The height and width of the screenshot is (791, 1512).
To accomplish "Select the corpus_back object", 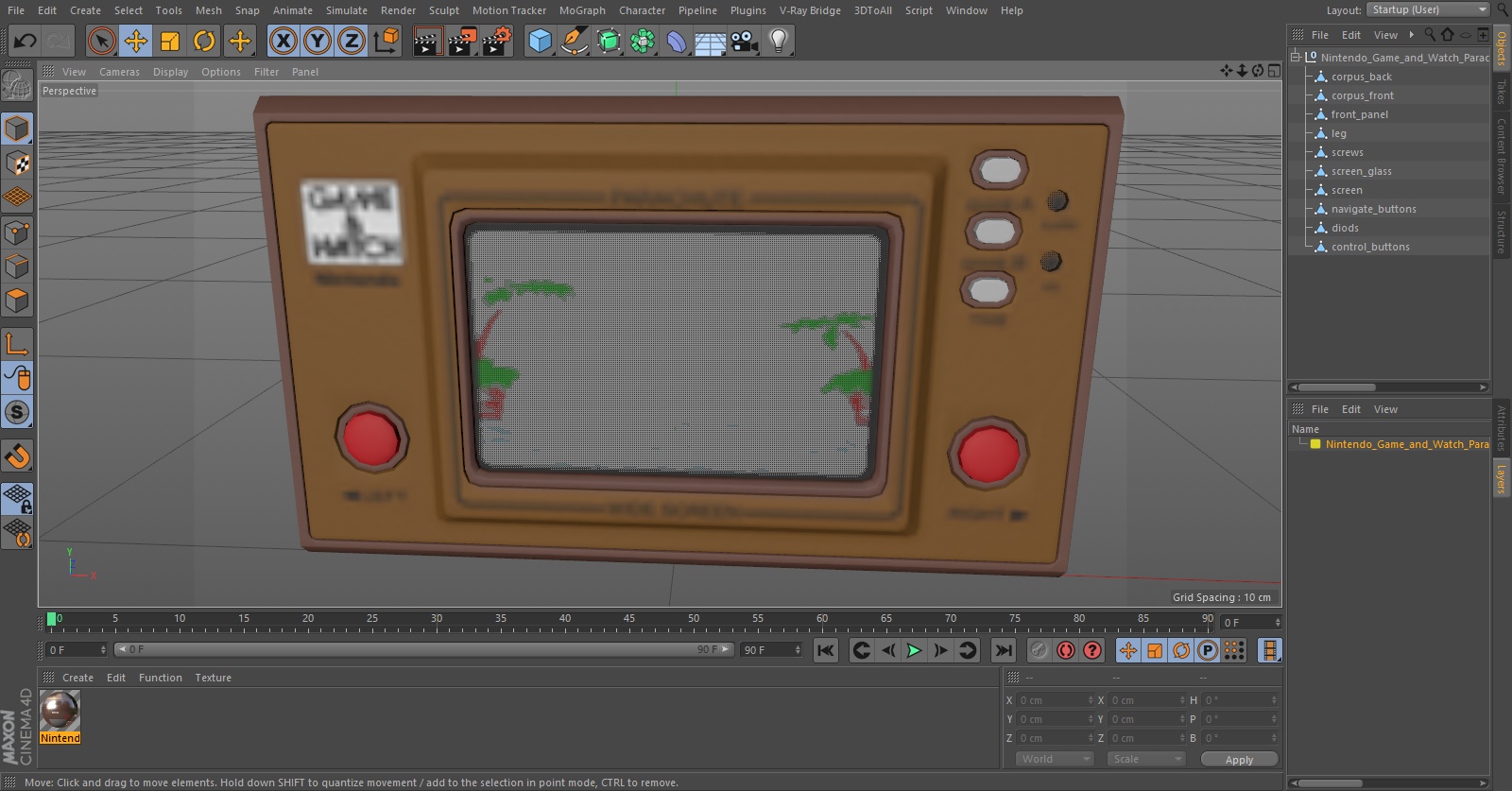I will tap(1361, 77).
